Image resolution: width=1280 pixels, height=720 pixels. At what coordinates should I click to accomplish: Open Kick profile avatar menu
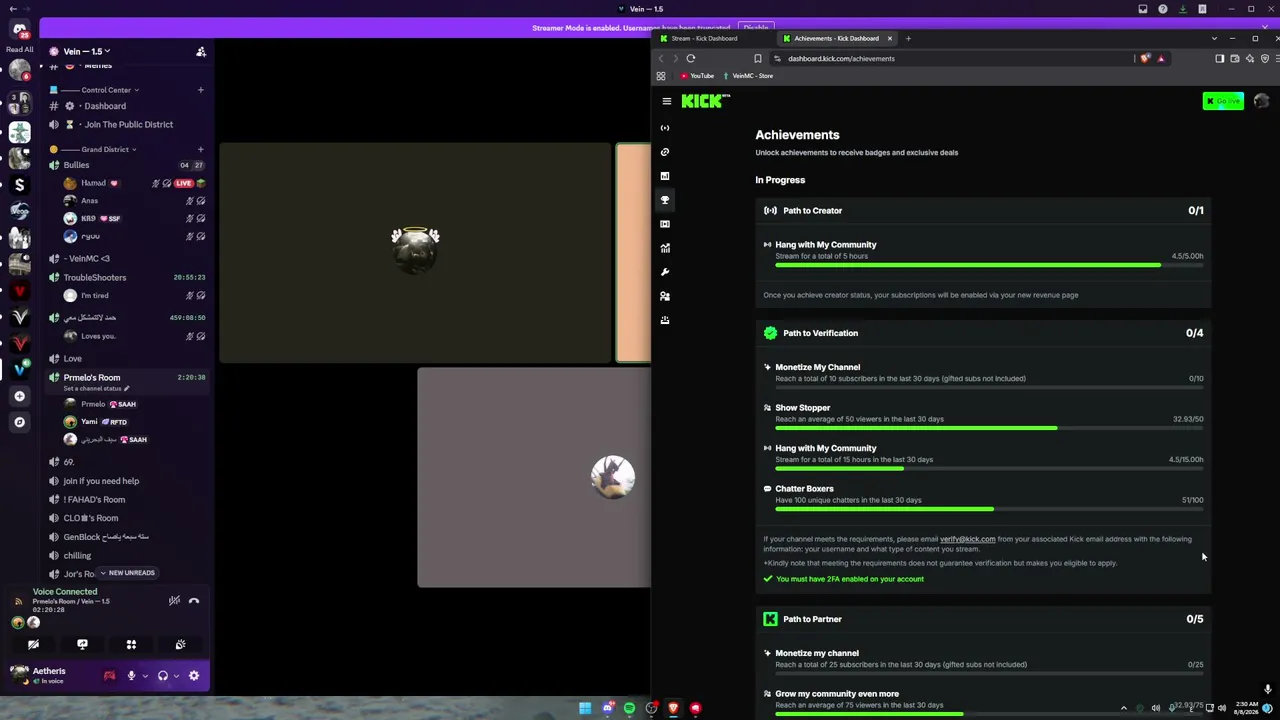click(x=1261, y=101)
